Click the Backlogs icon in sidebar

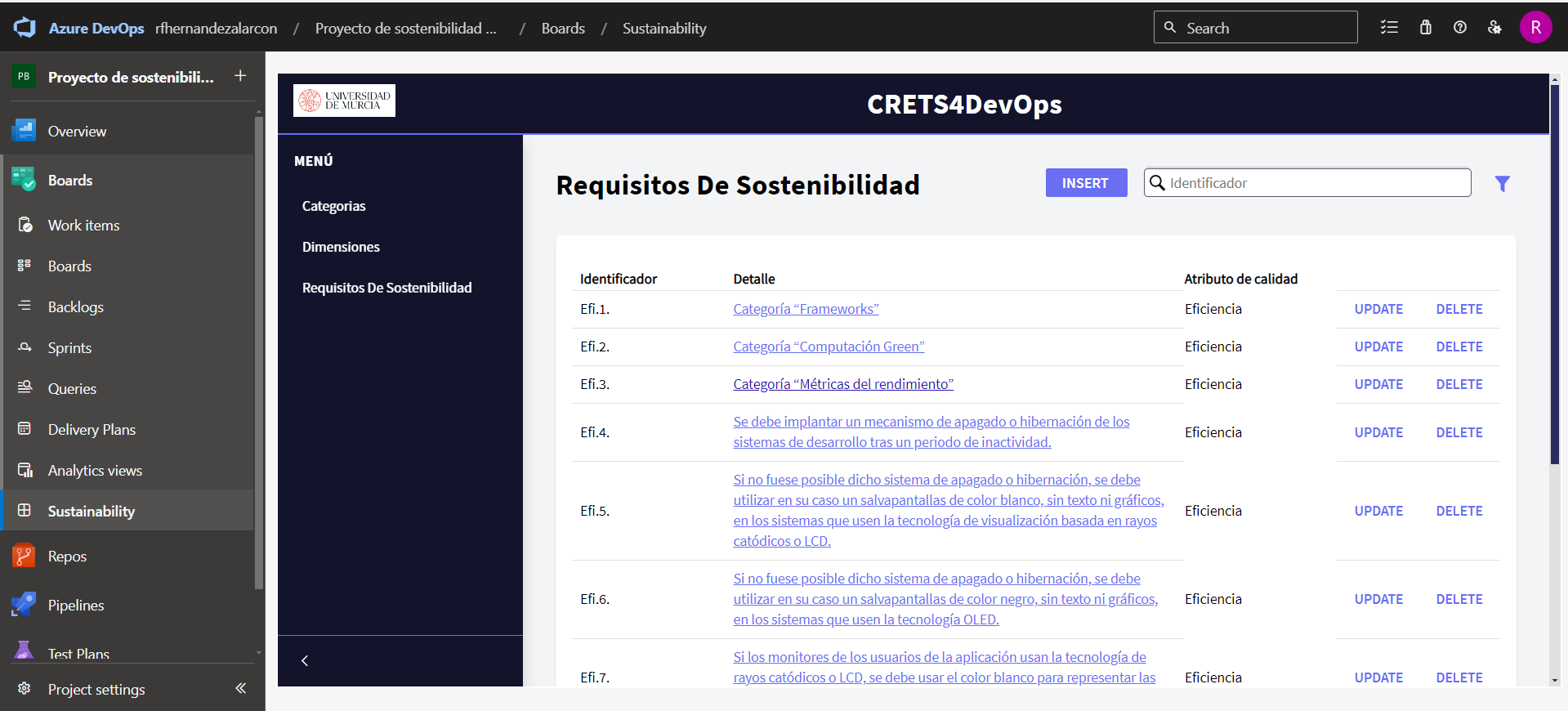25,306
